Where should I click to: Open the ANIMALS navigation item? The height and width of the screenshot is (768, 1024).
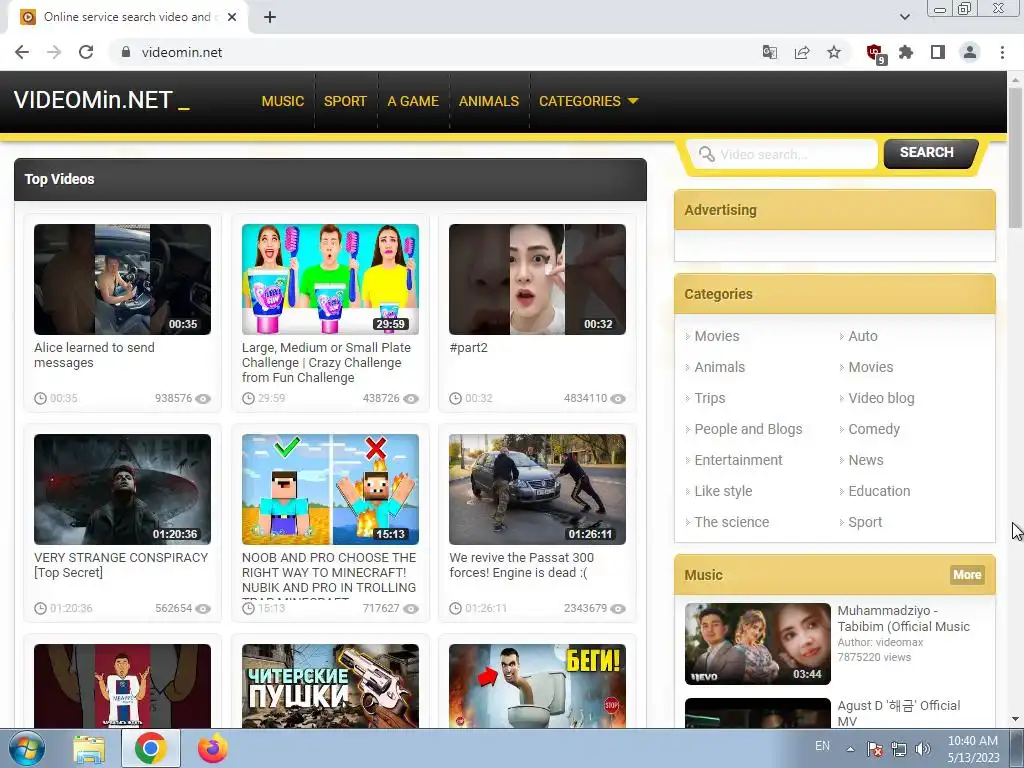tap(488, 101)
